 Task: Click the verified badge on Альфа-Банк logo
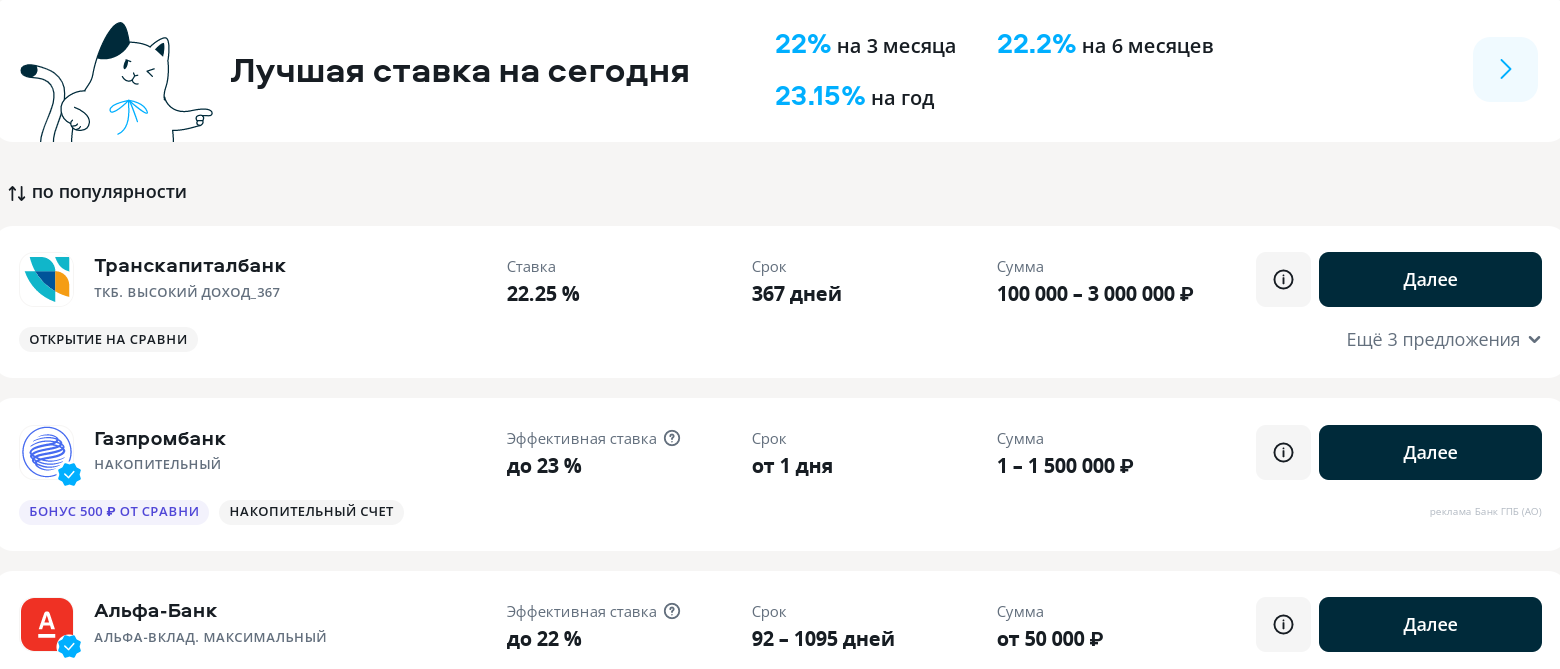pyautogui.click(x=68, y=647)
